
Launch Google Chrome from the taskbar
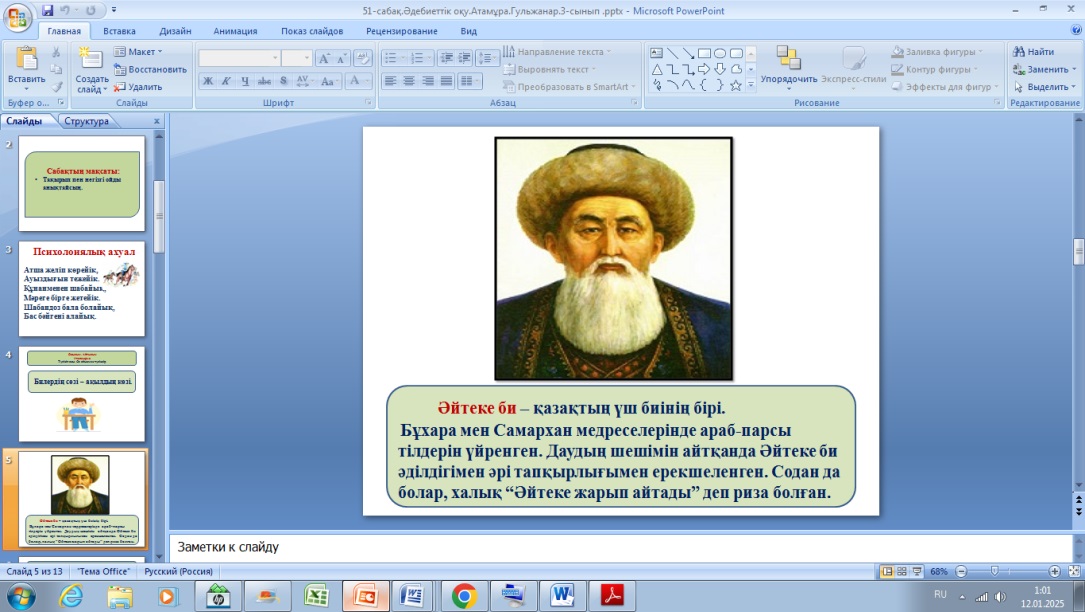463,596
